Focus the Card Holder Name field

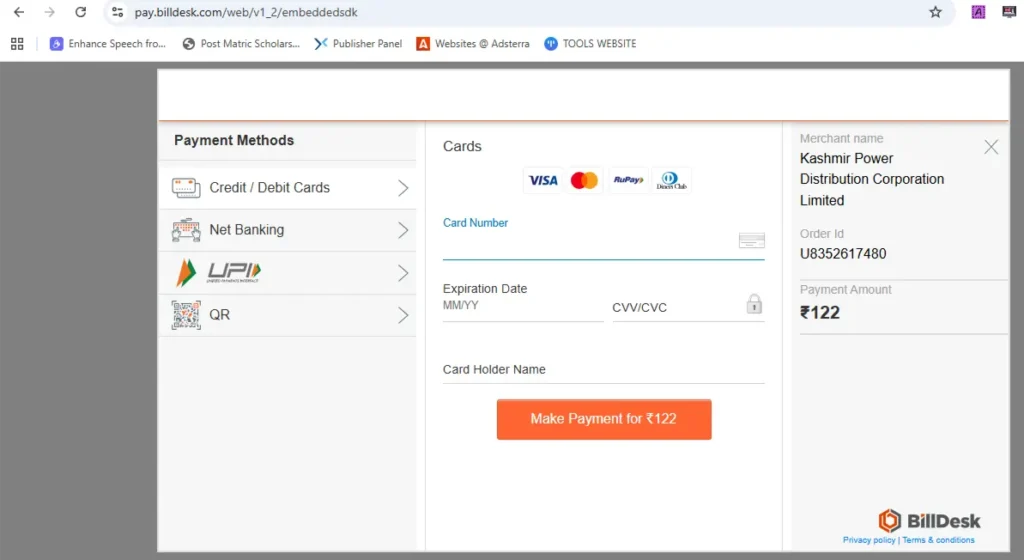point(603,369)
